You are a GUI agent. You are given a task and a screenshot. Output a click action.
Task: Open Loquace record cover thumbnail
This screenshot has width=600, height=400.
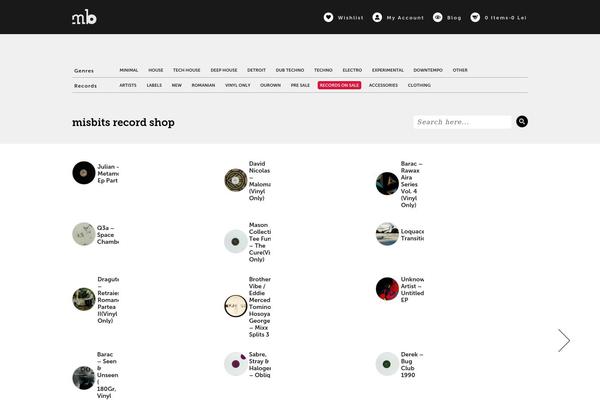pyautogui.click(x=387, y=234)
